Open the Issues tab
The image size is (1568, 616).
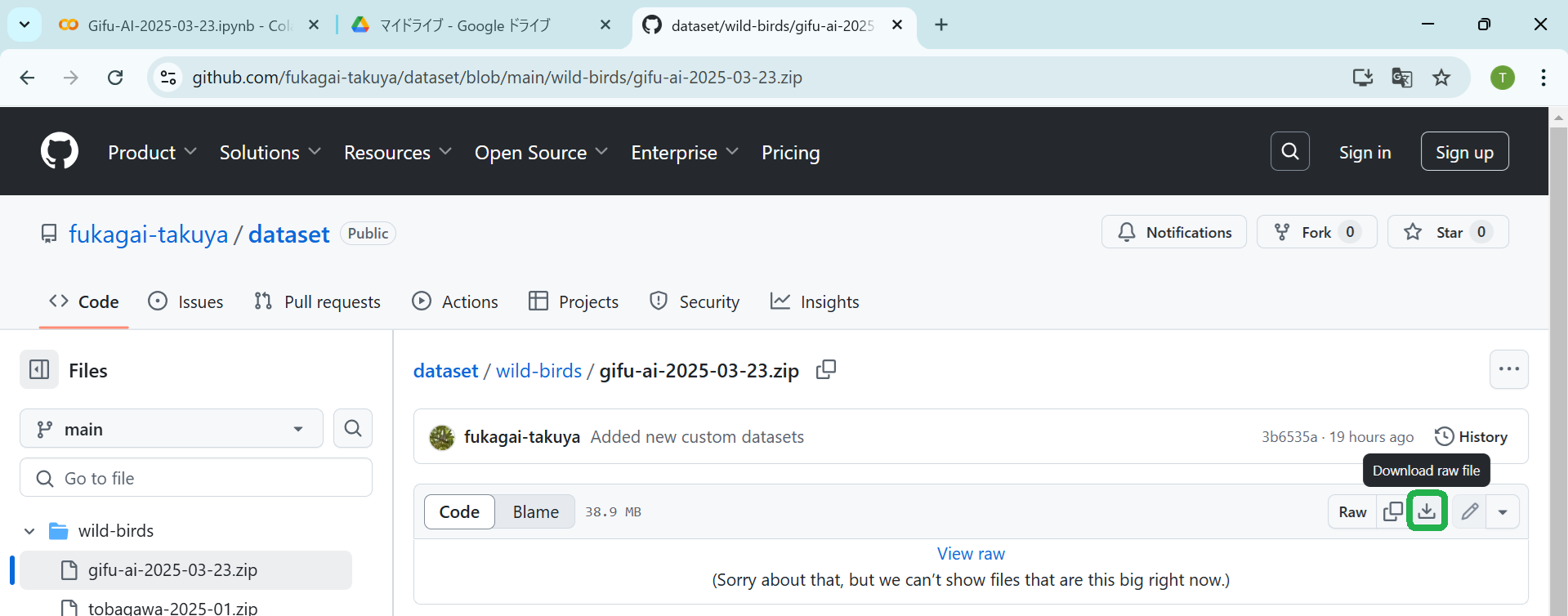point(185,301)
